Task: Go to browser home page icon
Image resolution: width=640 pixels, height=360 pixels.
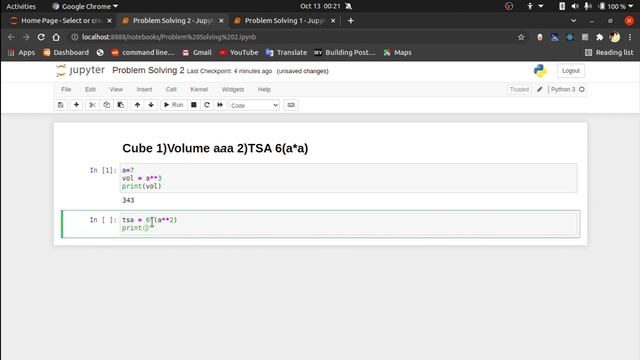Action: click(x=56, y=37)
